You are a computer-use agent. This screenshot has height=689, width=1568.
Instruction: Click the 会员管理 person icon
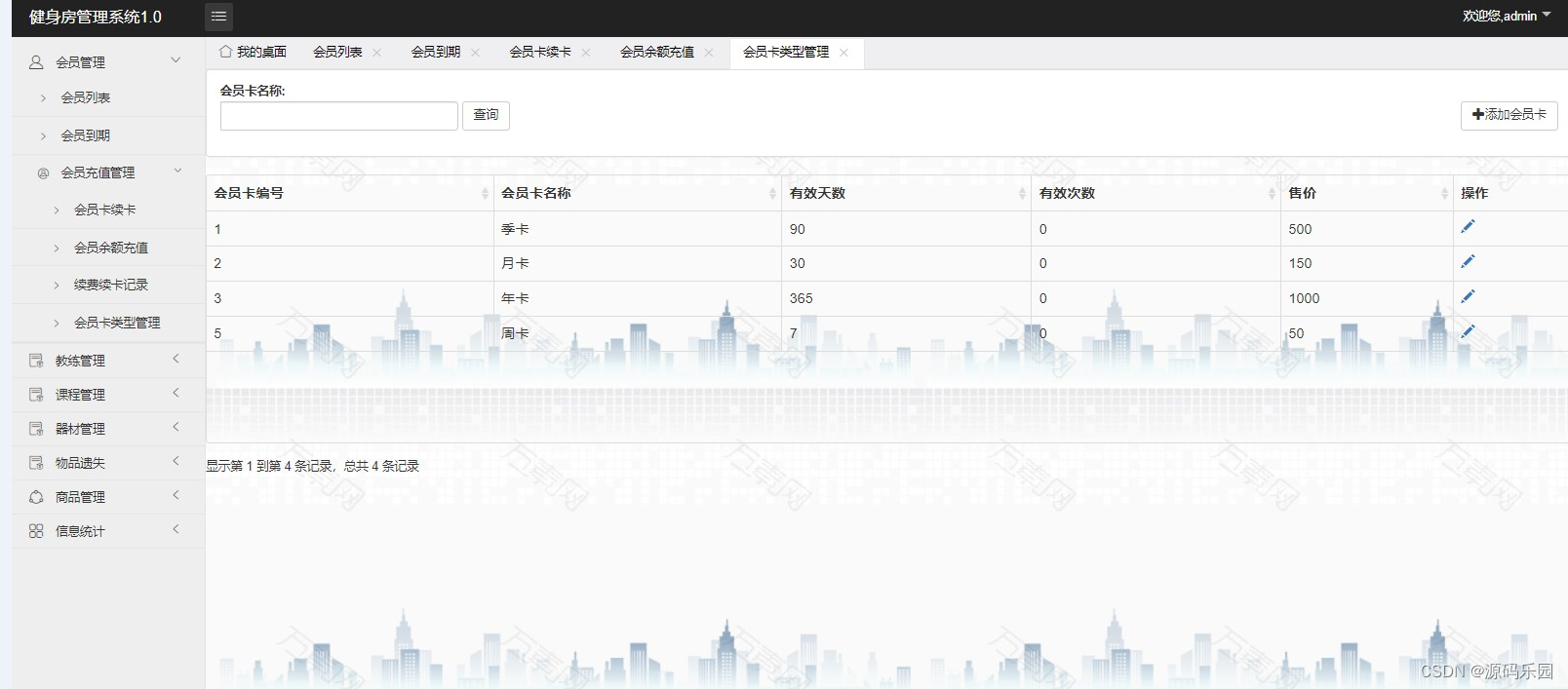click(36, 61)
